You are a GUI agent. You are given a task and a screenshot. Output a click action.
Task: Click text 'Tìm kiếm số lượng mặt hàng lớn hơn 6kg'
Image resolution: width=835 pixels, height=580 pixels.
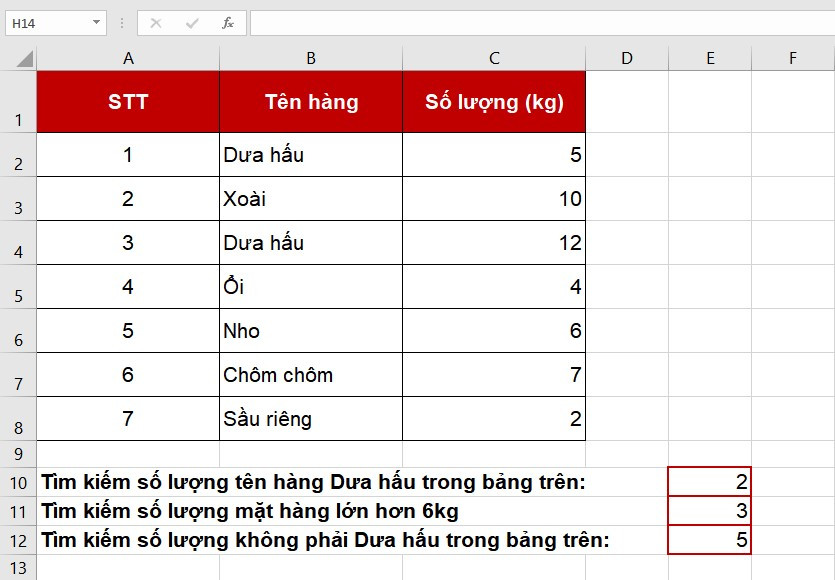click(250, 511)
